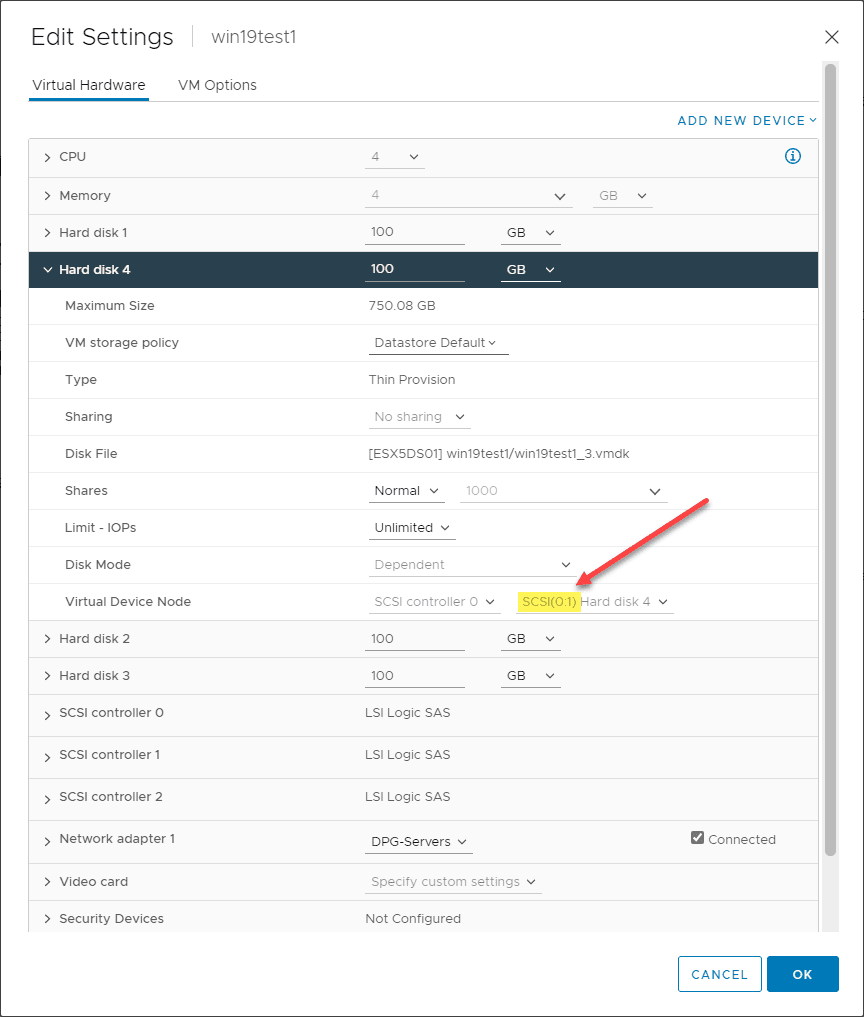Expand the Hard disk 1 section
The height and width of the screenshot is (1017, 864).
coord(47,233)
